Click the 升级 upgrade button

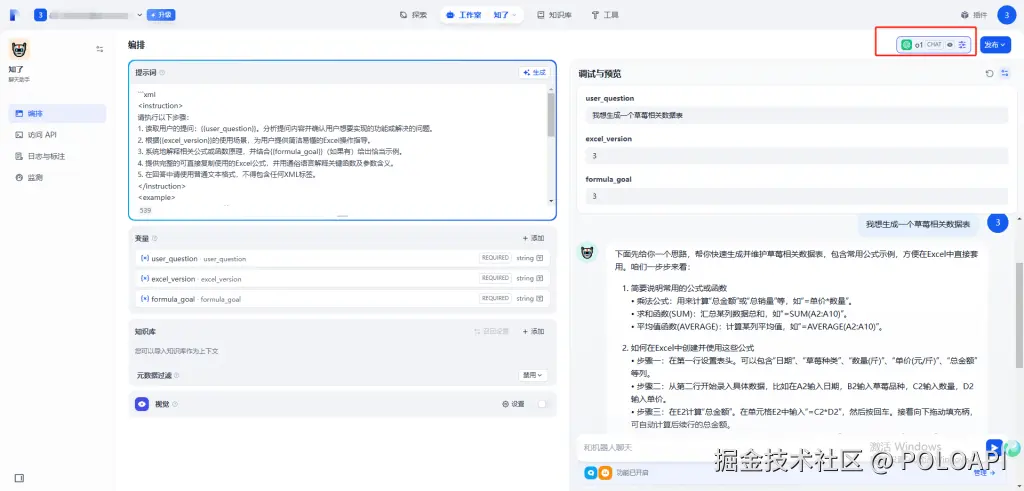161,15
